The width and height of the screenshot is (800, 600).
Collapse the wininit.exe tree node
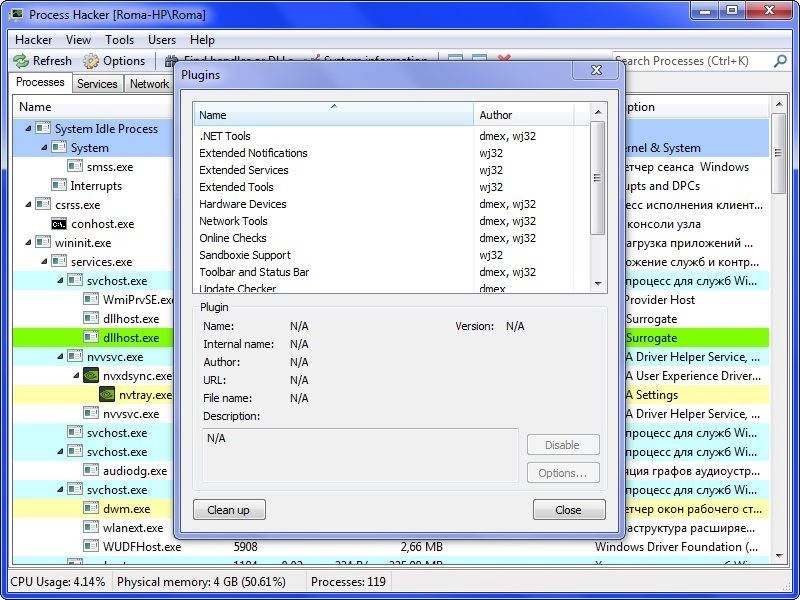tap(28, 243)
